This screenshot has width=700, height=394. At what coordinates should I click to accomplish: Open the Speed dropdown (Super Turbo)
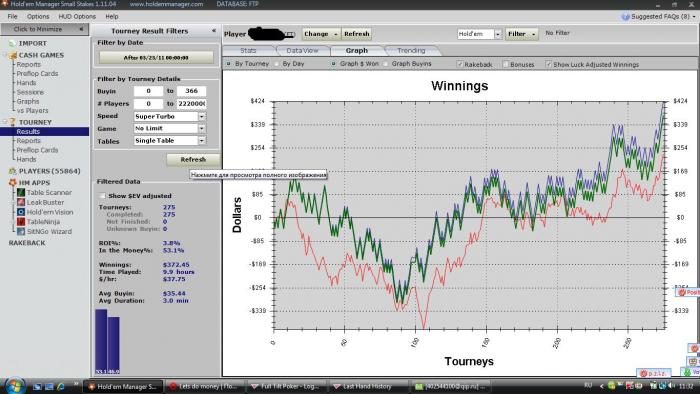(202, 116)
